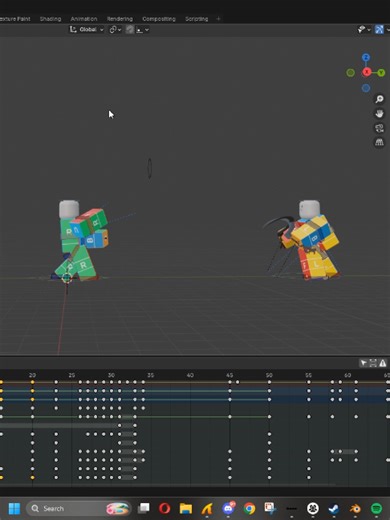Image resolution: width=390 pixels, height=520 pixels.
Task: Switch to the Scripting workspace tab
Action: click(196, 19)
